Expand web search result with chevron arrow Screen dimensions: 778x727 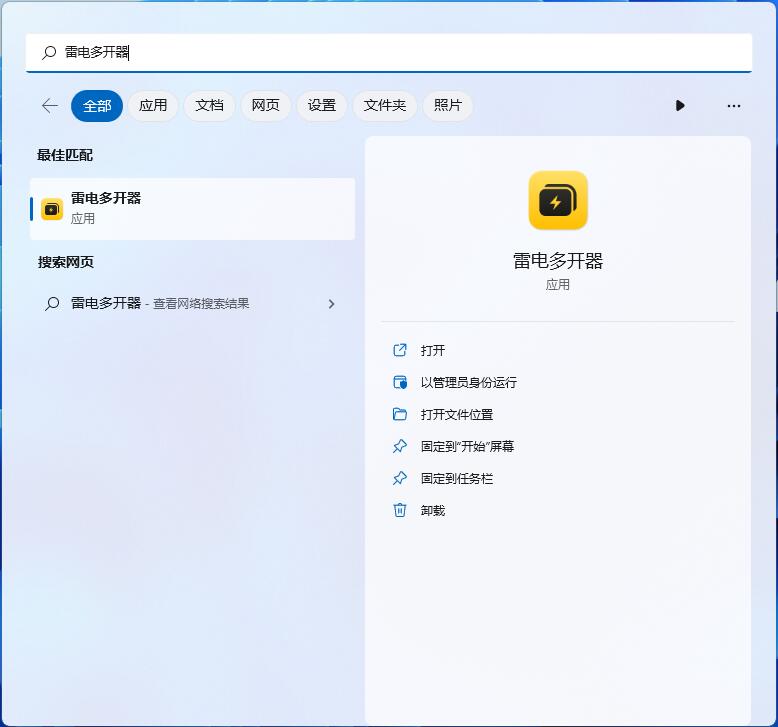tap(331, 304)
